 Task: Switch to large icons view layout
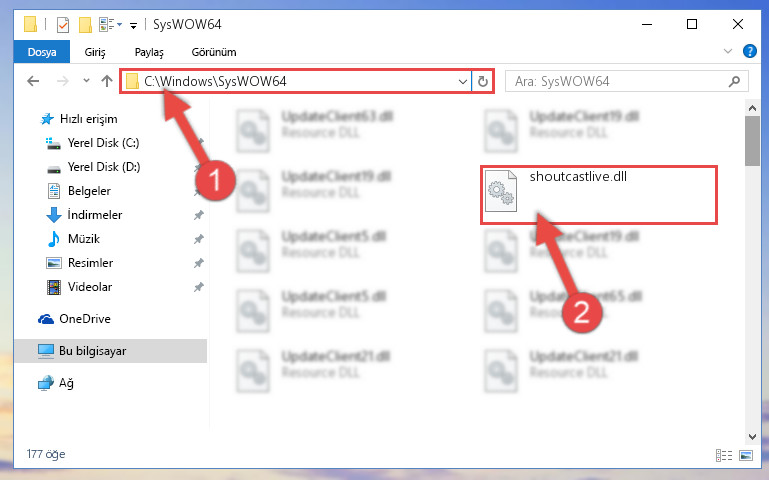pos(745,455)
